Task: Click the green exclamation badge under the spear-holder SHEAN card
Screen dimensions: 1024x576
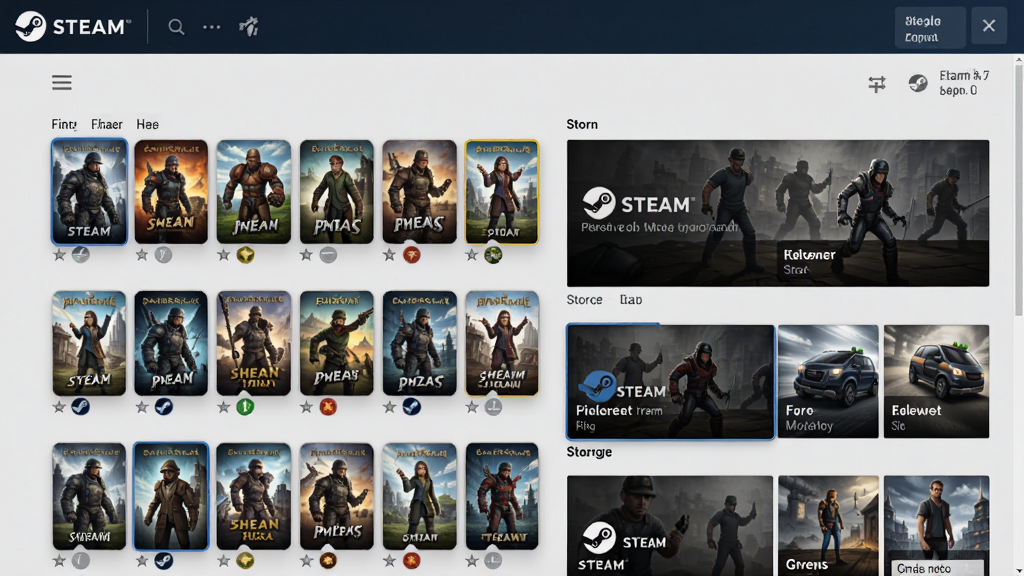Action: [x=246, y=406]
